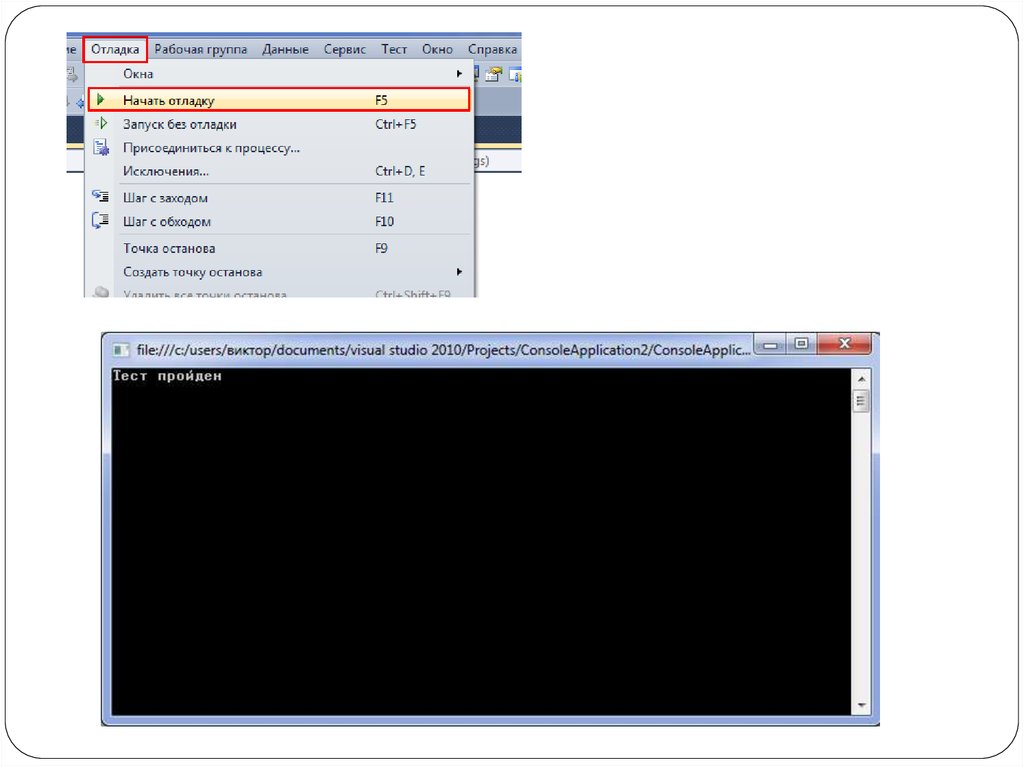This screenshot has width=1024, height=767.
Task: Maximize the console window
Action: [800, 344]
